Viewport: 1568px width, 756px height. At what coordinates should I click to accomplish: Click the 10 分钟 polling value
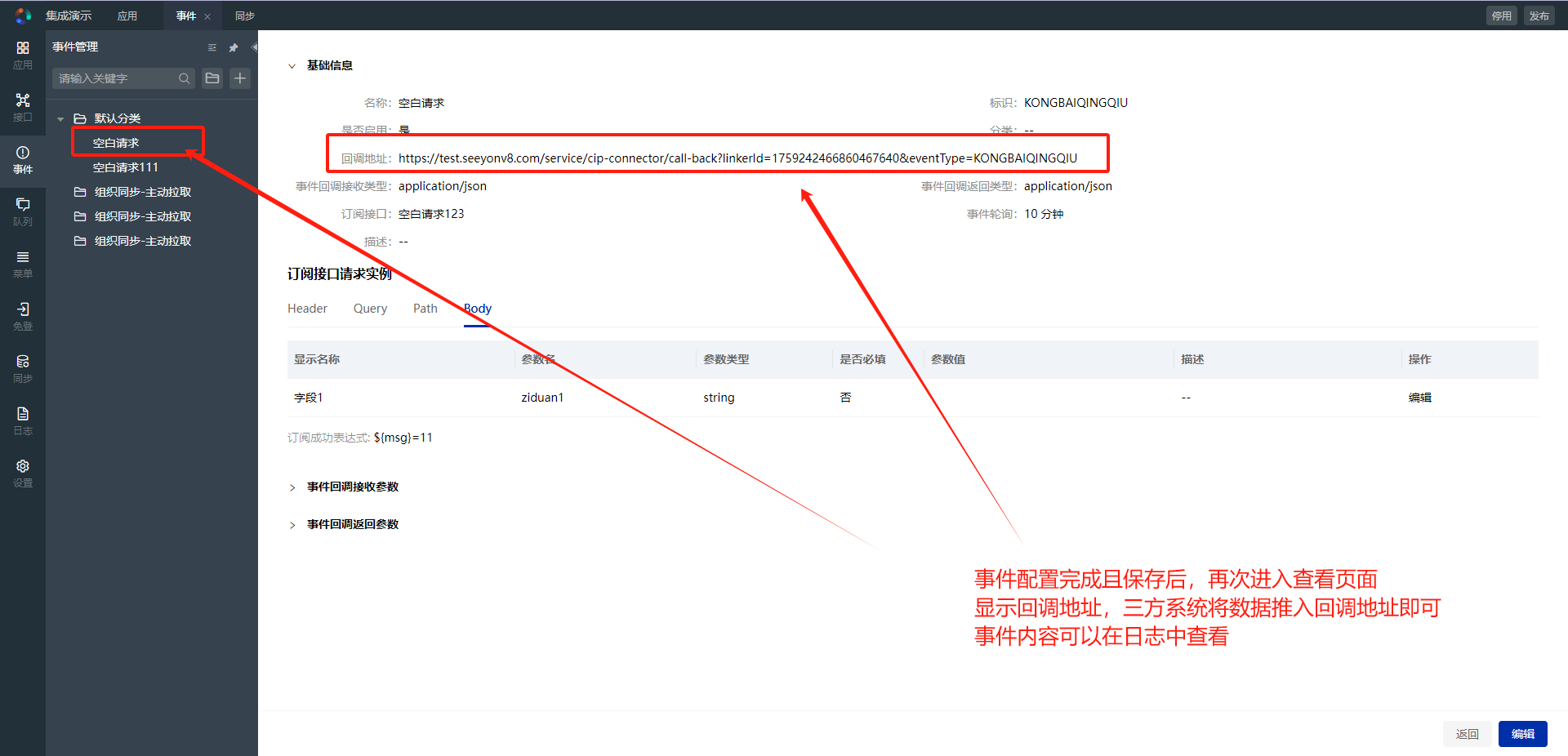pos(1044,214)
